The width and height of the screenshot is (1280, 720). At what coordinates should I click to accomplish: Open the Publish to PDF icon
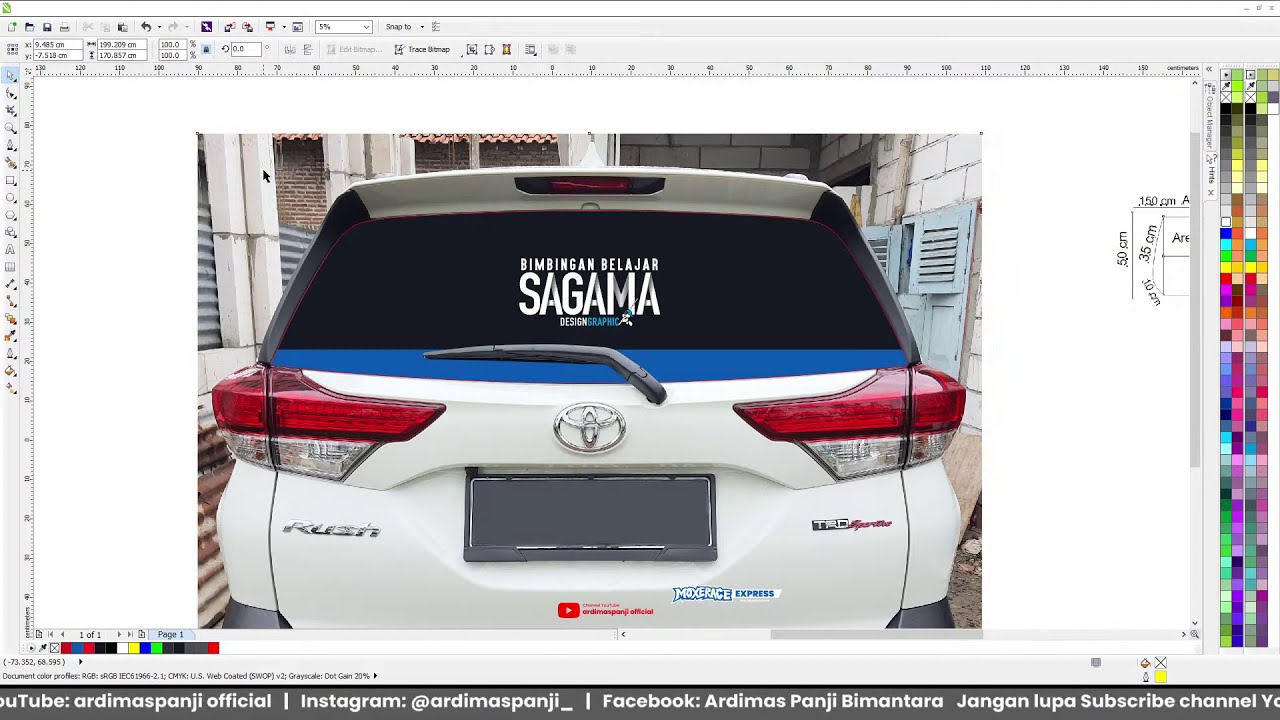point(270,27)
